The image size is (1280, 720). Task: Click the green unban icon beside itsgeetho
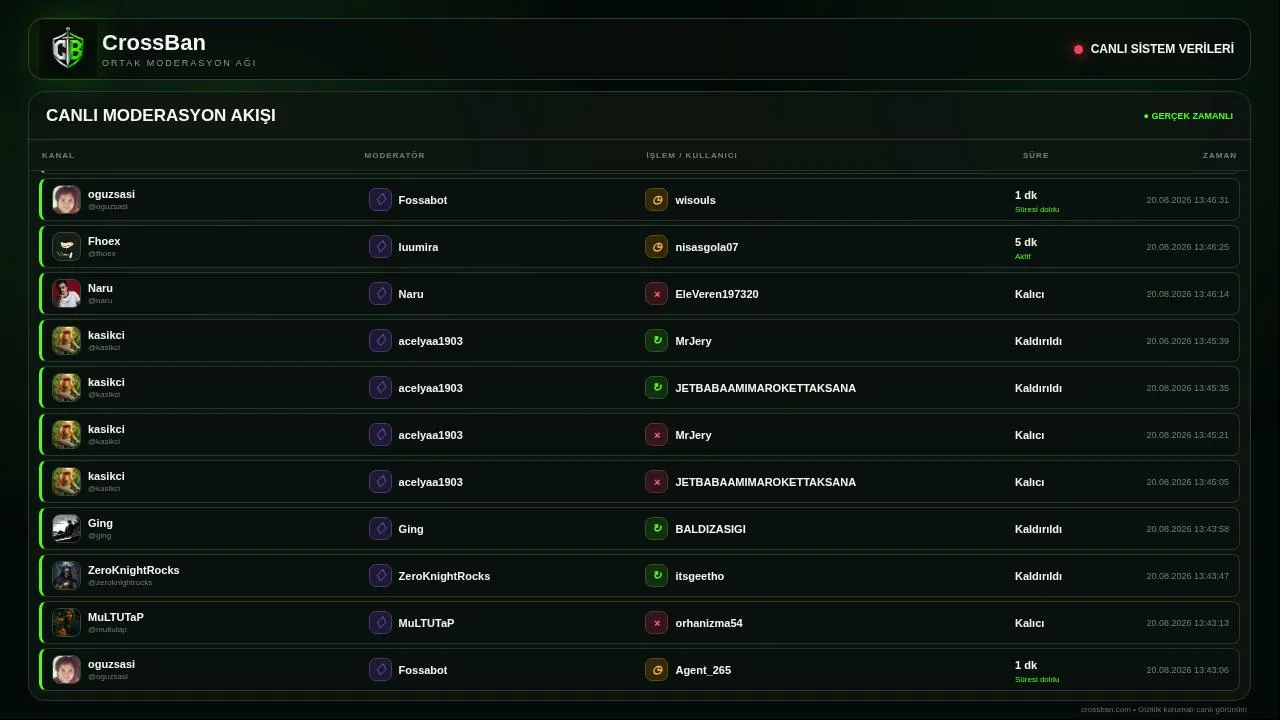(656, 576)
